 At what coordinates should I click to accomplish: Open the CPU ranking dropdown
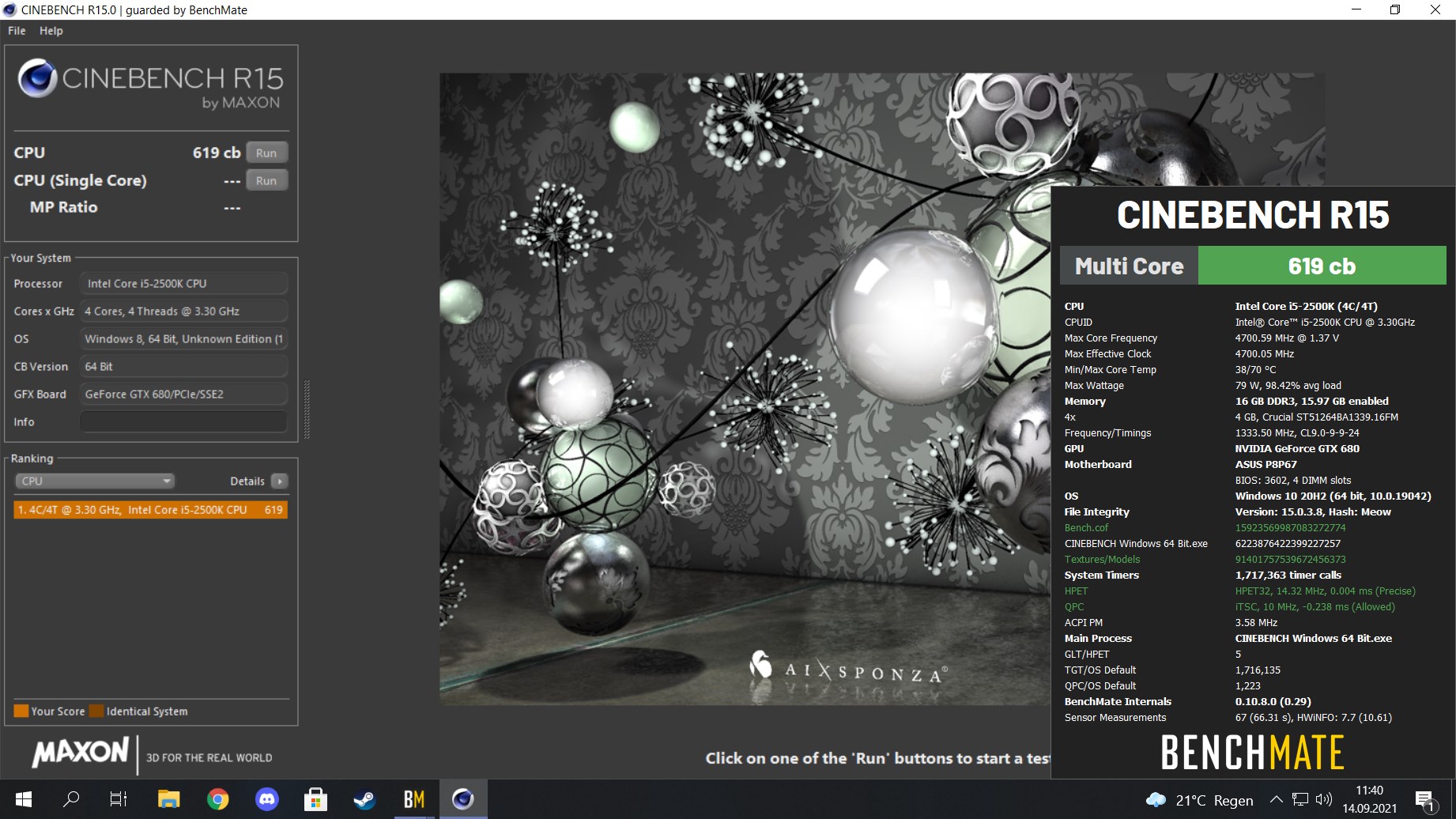[x=95, y=481]
